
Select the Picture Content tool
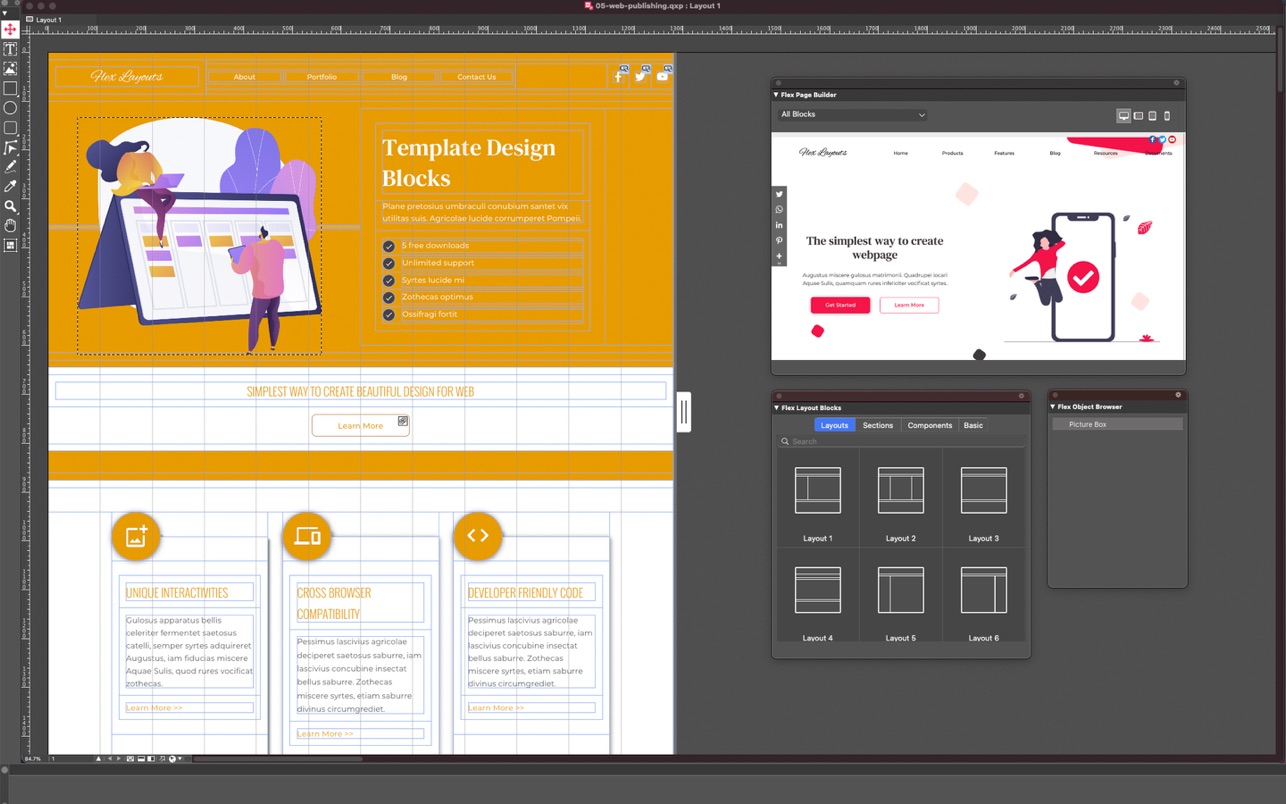tap(10, 69)
